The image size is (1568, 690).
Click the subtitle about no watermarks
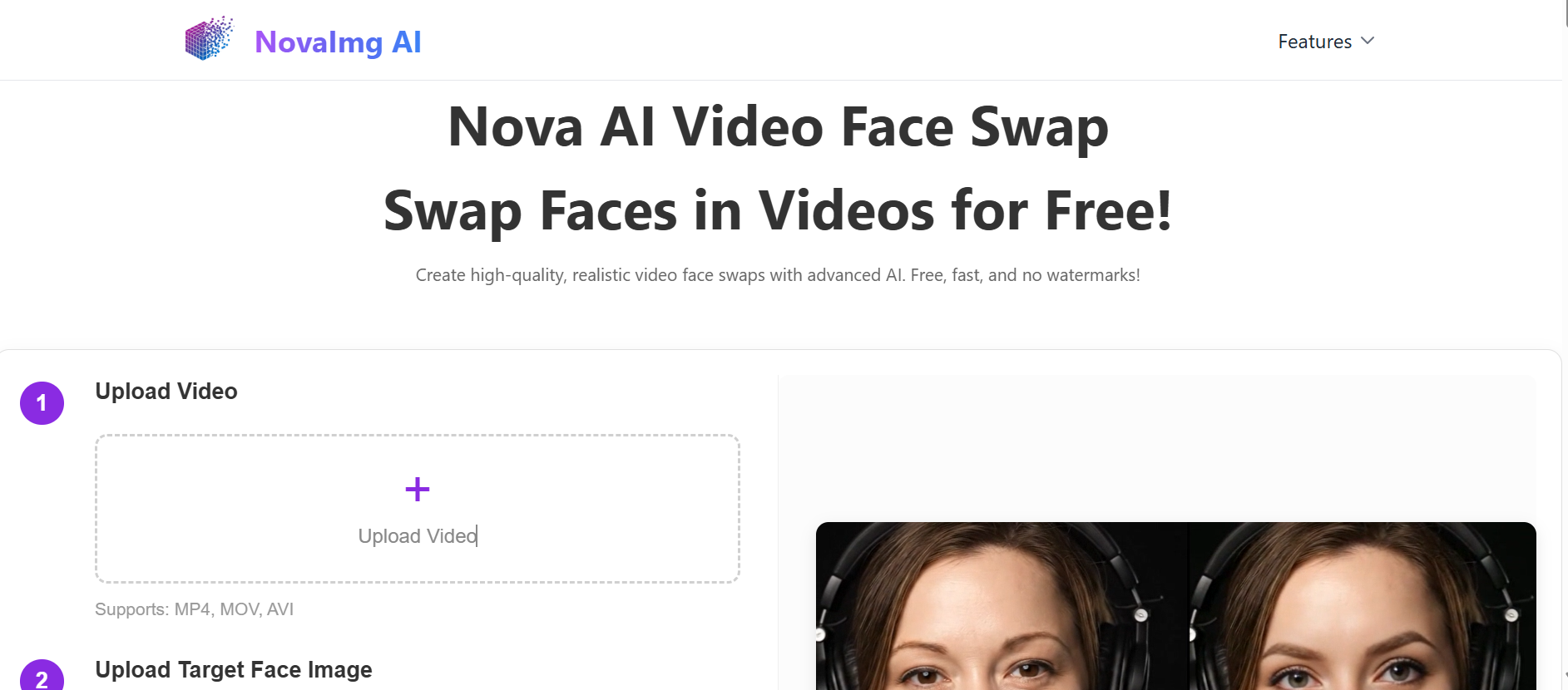778,275
